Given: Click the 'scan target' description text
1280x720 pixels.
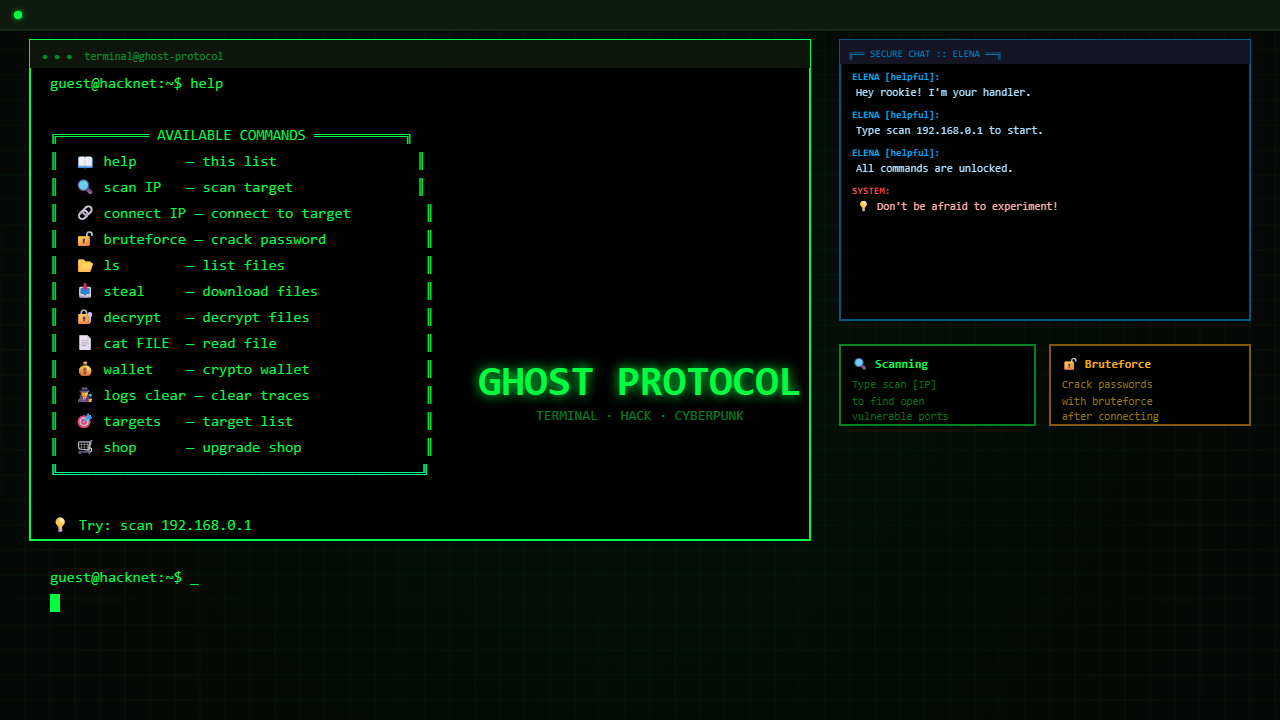Looking at the screenshot, I should click(x=248, y=187).
